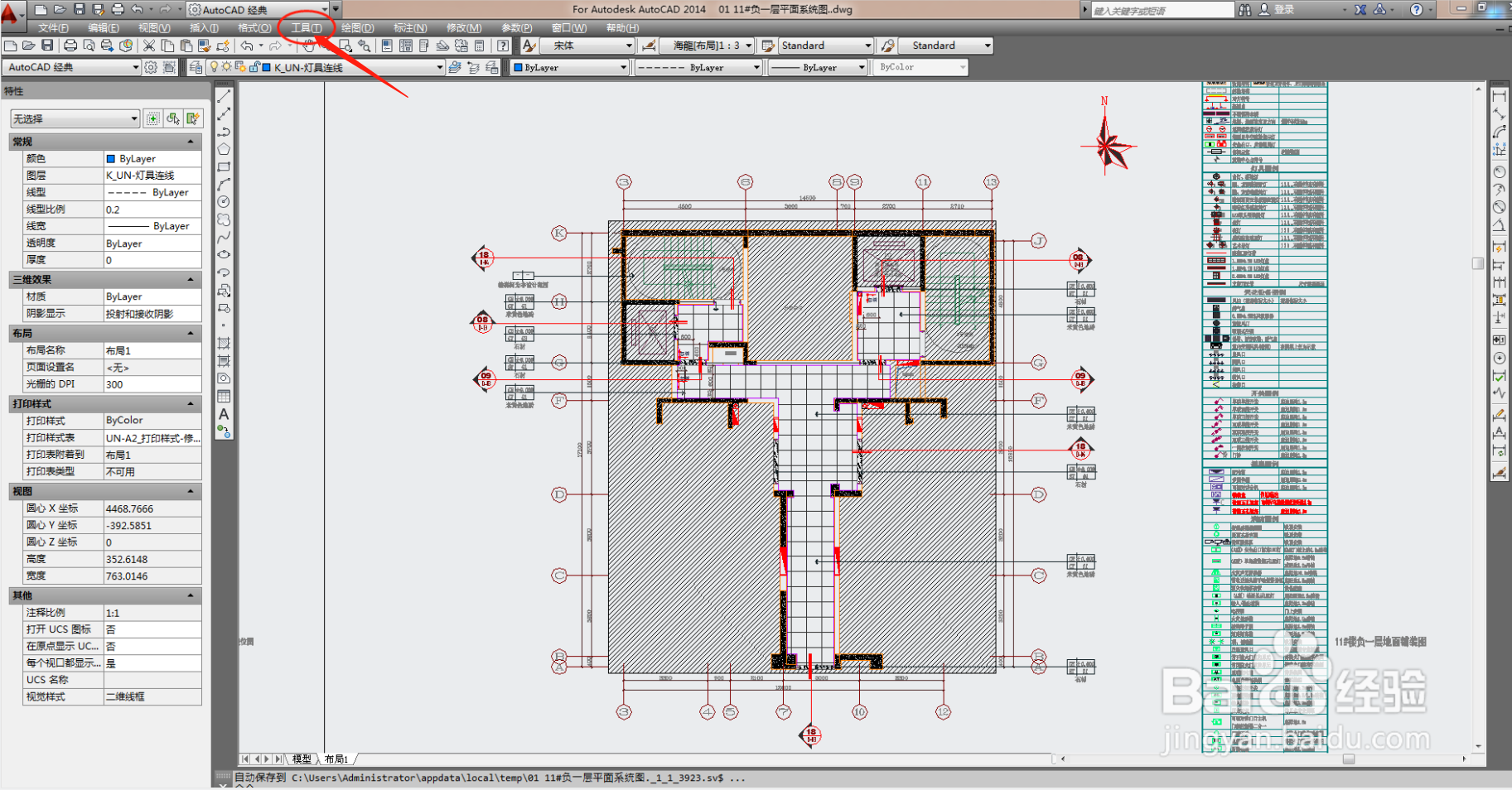Image resolution: width=1512 pixels, height=790 pixels.
Task: Select the Ellipse draw tool
Action: click(x=224, y=254)
